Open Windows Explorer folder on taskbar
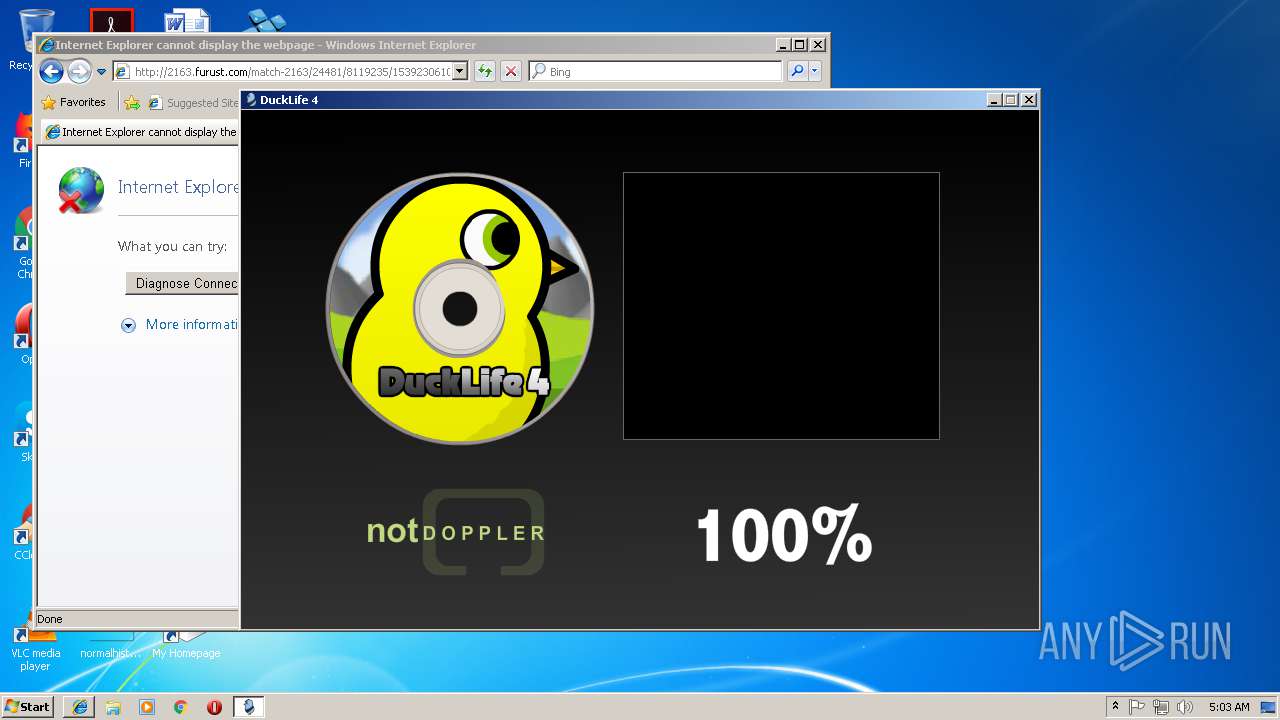 coord(113,707)
